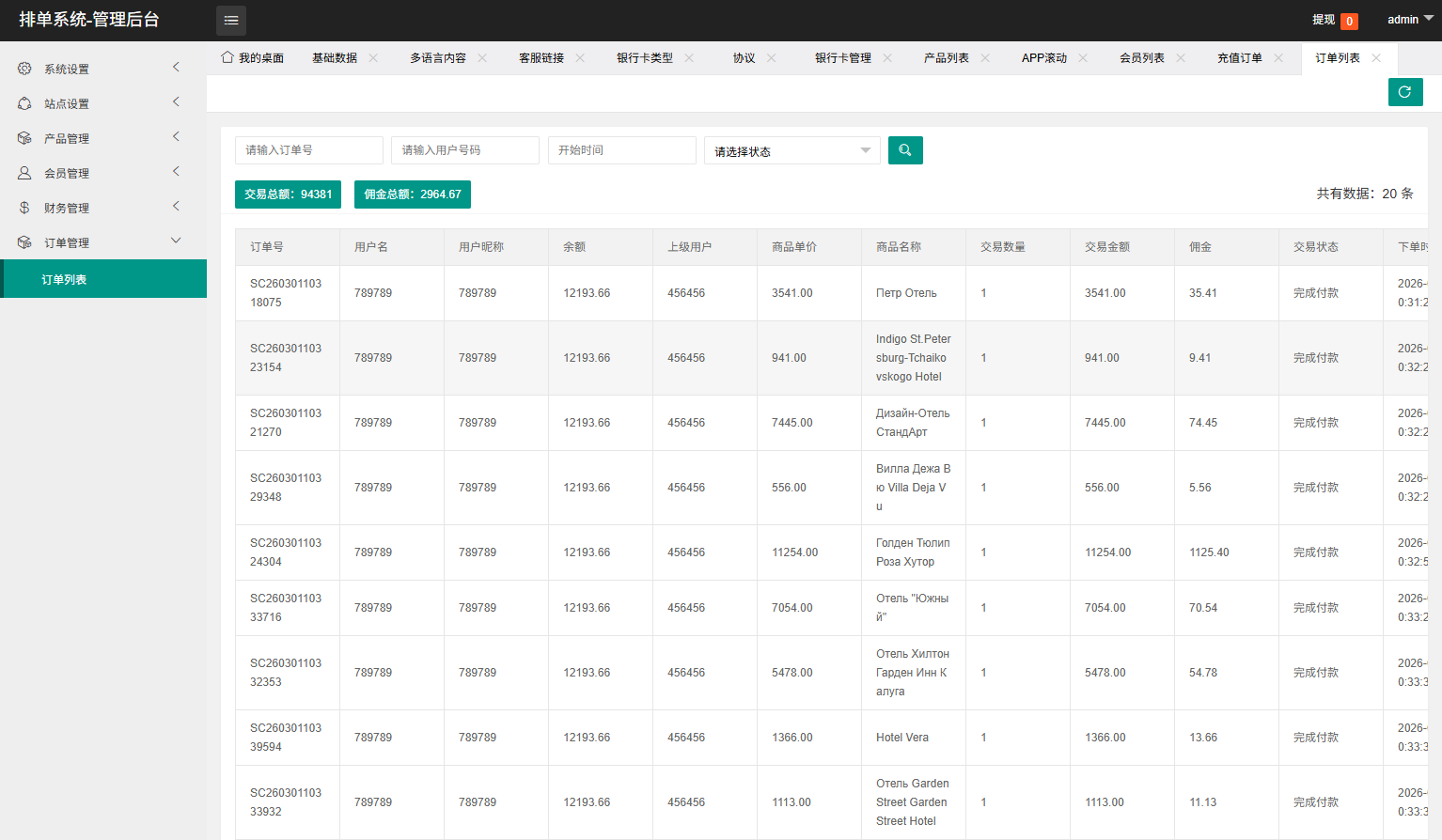The height and width of the screenshot is (840, 1442).
Task: Click the hamburger menu collapse icon
Action: (231, 21)
